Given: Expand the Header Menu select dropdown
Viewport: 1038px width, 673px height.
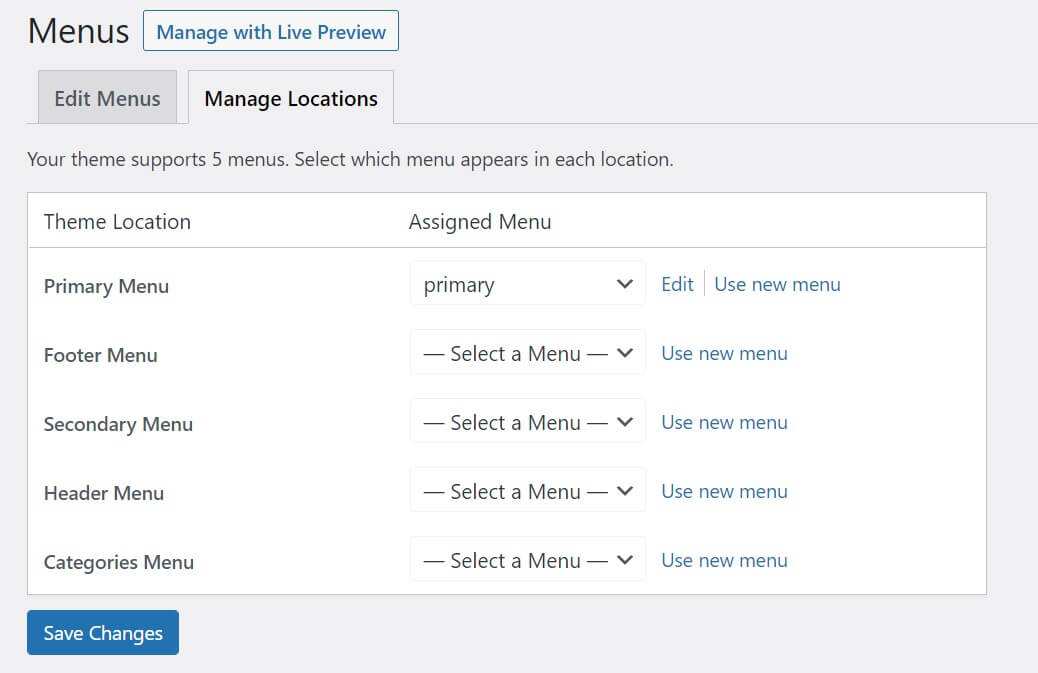Looking at the screenshot, I should (x=527, y=491).
